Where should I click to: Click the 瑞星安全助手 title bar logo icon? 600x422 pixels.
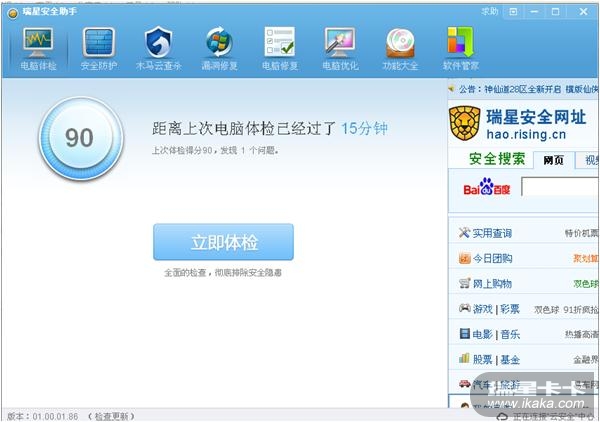coord(13,13)
